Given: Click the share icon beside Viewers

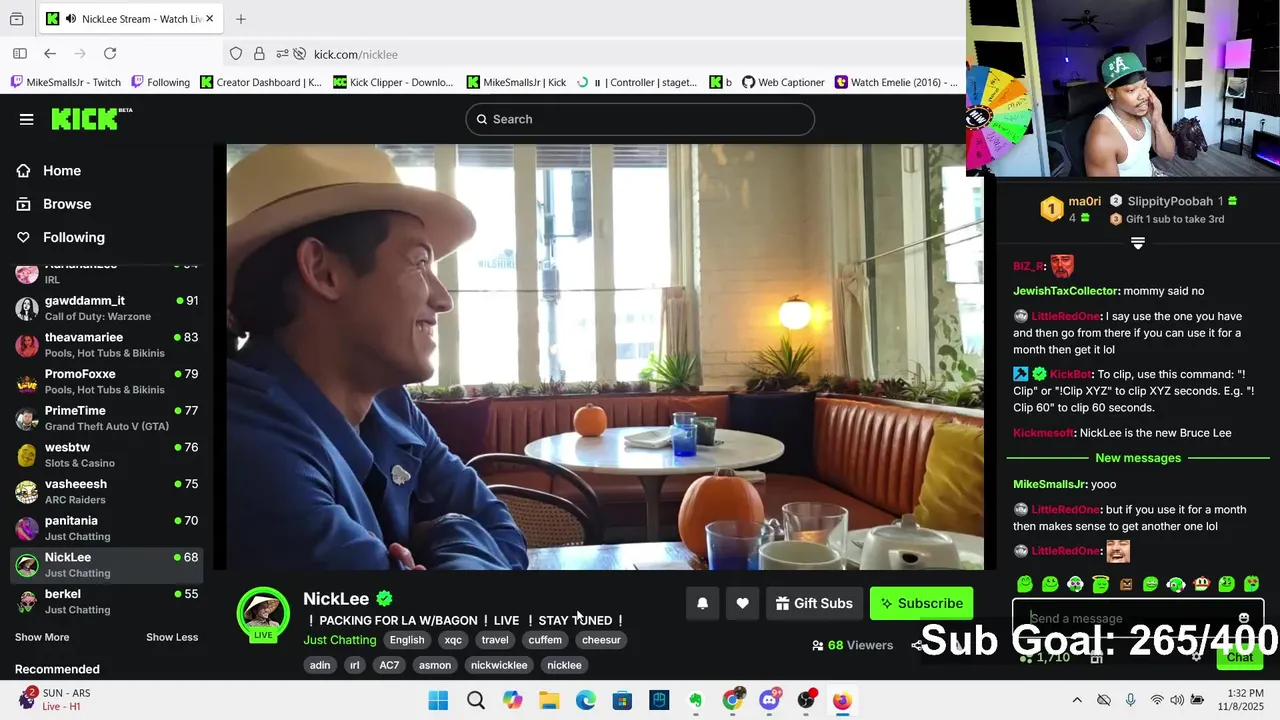Looking at the screenshot, I should pos(917,645).
